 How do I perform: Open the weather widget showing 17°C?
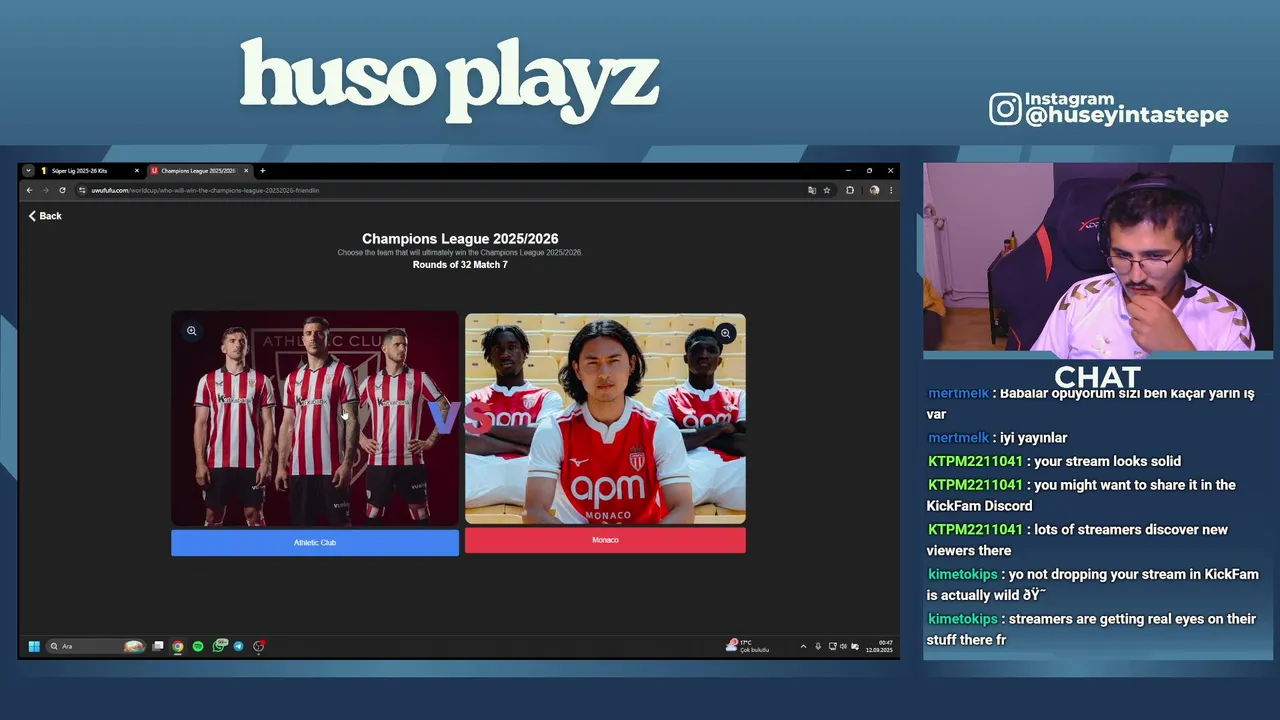747,646
